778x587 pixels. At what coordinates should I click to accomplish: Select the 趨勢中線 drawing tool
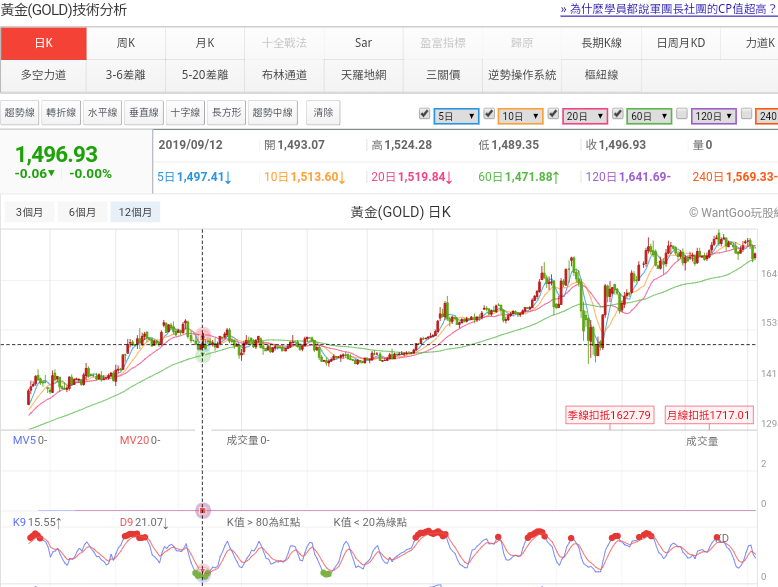(x=273, y=113)
